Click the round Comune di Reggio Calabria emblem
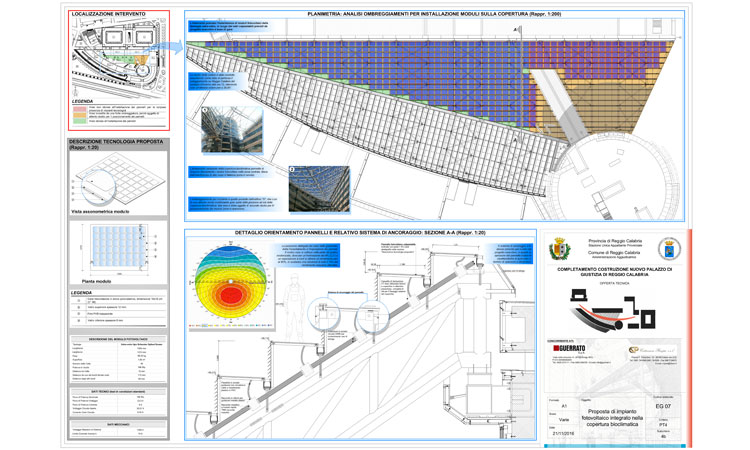The height and width of the screenshot is (450, 750). pos(669,249)
